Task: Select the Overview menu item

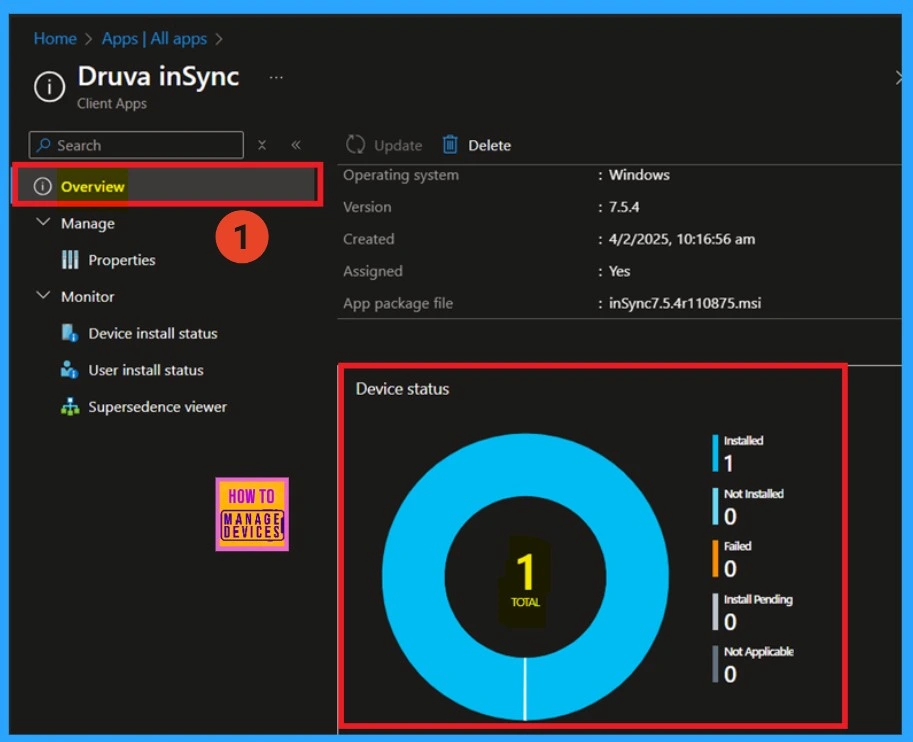Action: click(167, 186)
